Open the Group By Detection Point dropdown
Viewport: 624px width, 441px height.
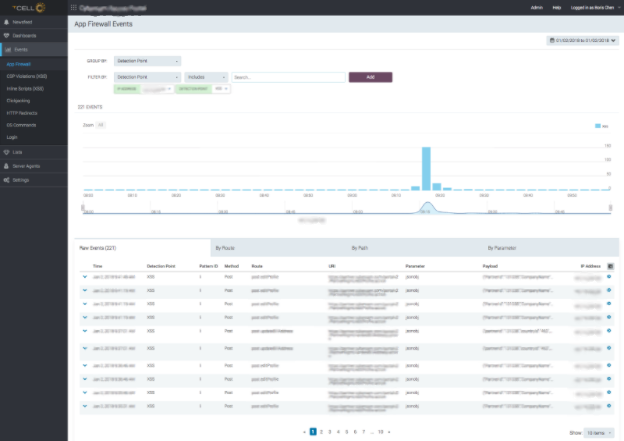coord(147,60)
